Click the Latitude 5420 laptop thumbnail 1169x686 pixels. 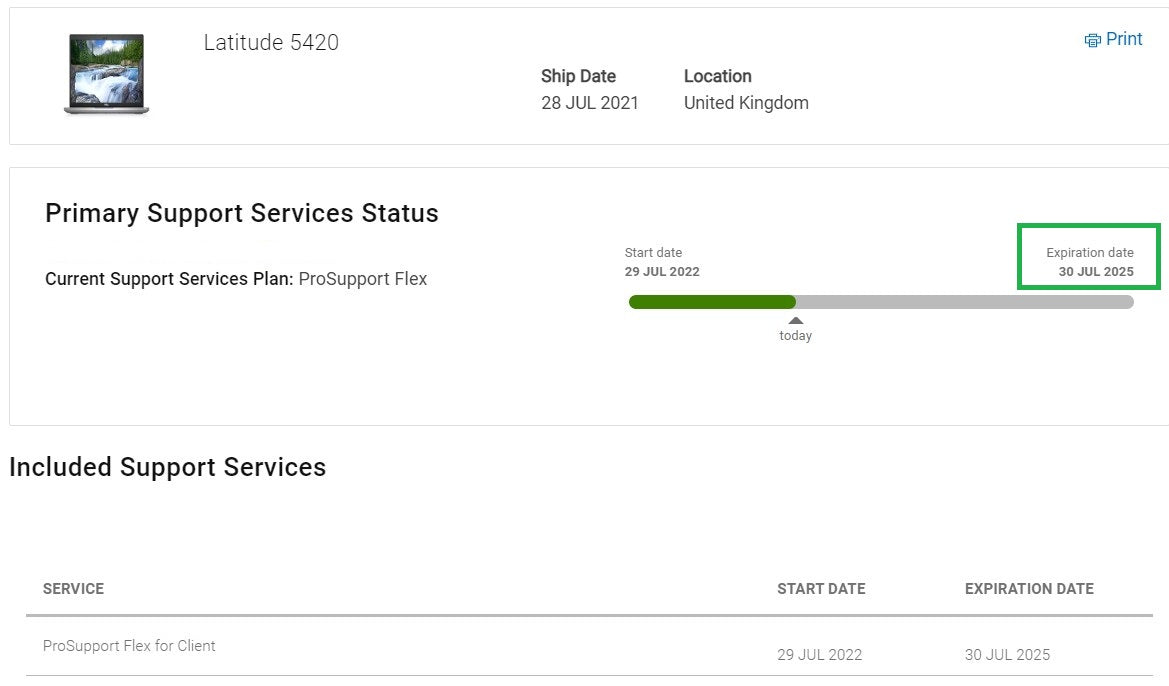106,73
